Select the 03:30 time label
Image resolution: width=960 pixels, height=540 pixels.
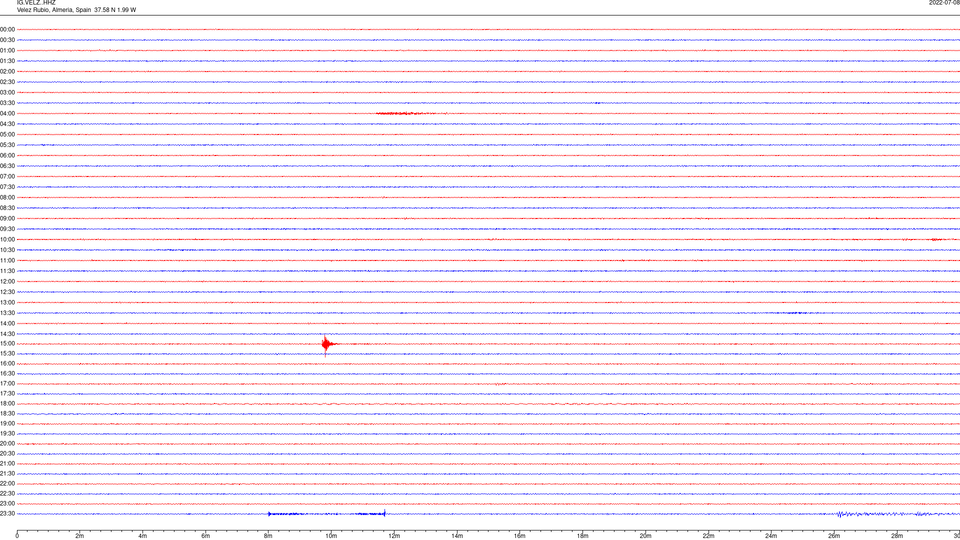[x=7, y=103]
